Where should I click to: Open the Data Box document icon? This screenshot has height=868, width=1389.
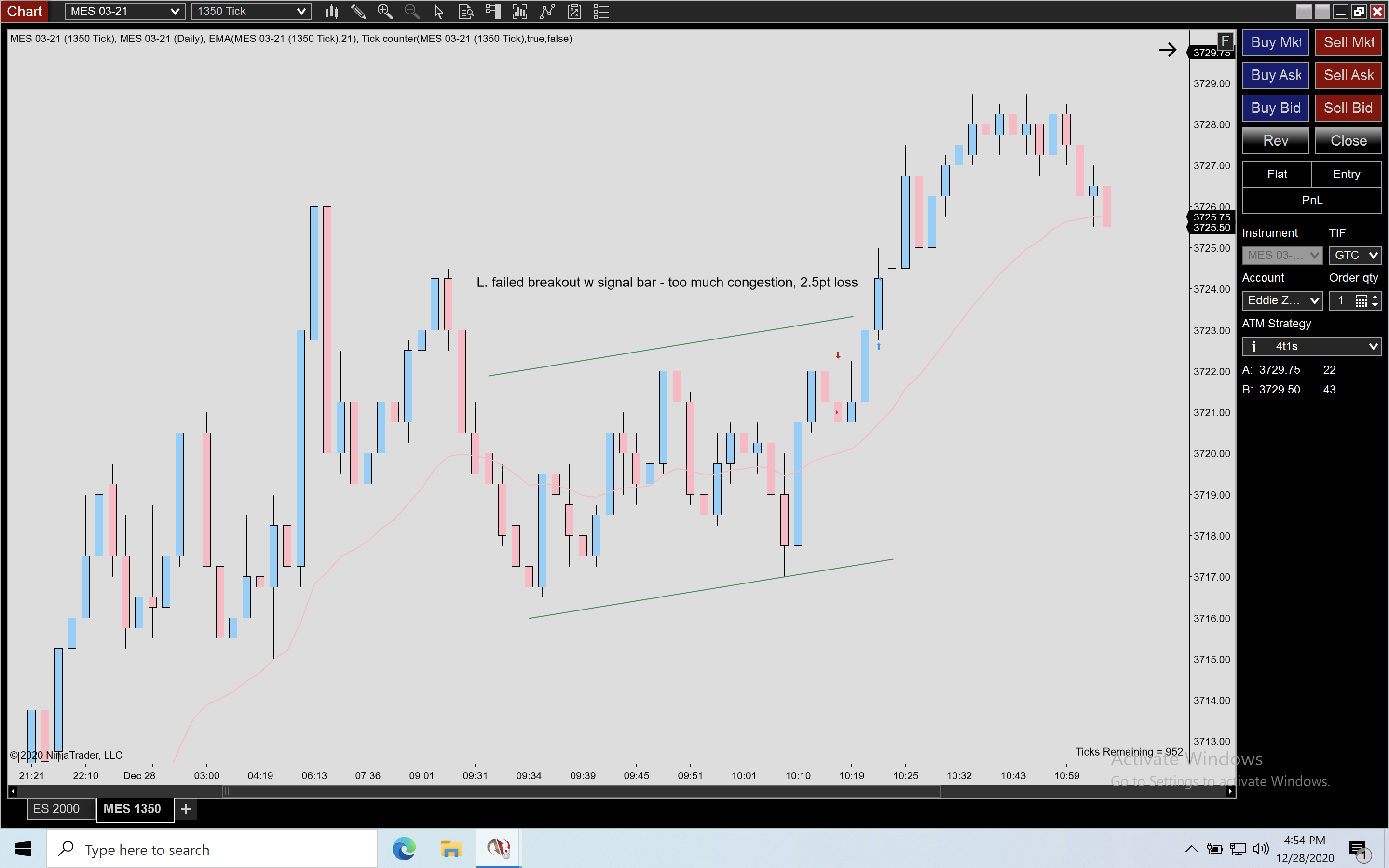coord(466,12)
